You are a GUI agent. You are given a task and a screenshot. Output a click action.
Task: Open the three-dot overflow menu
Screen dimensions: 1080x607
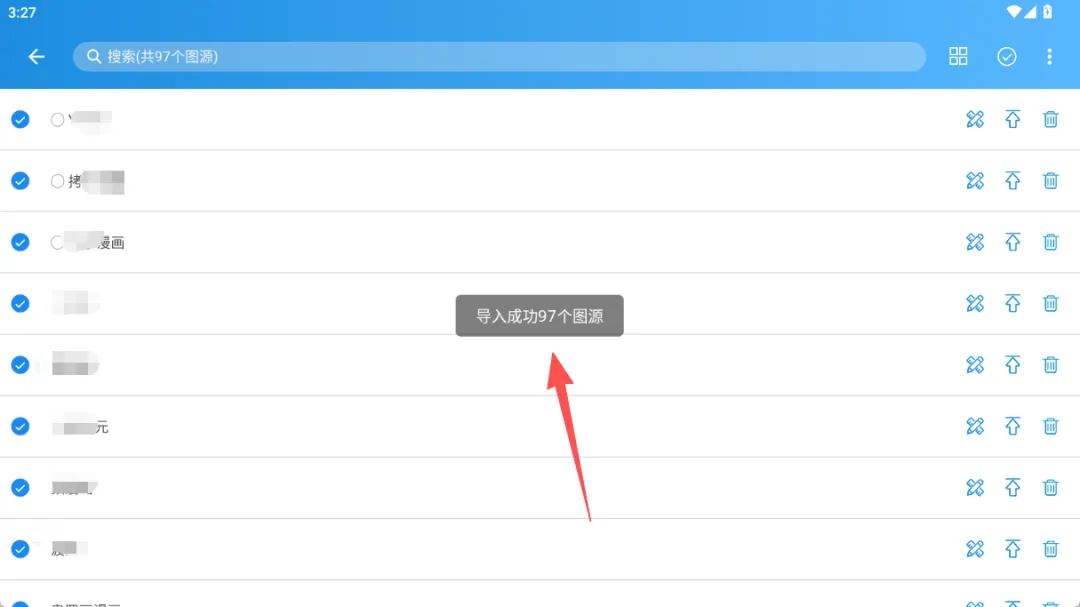pyautogui.click(x=1049, y=56)
